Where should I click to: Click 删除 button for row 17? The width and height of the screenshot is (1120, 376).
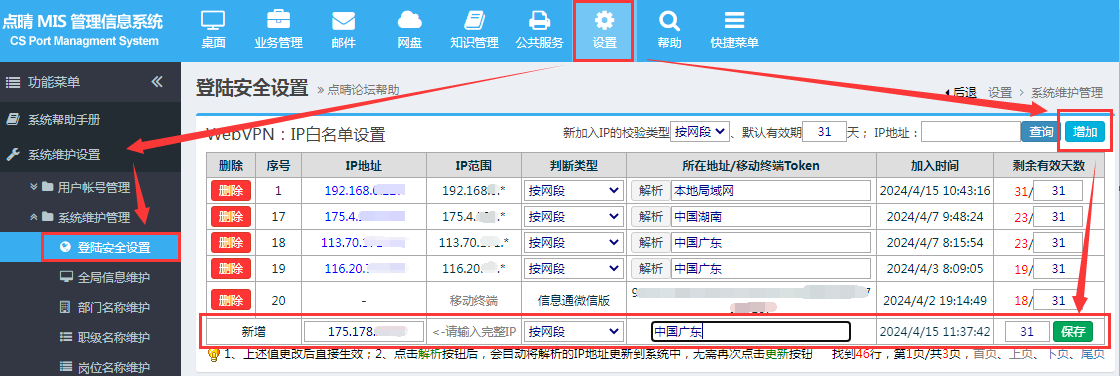pos(231,217)
